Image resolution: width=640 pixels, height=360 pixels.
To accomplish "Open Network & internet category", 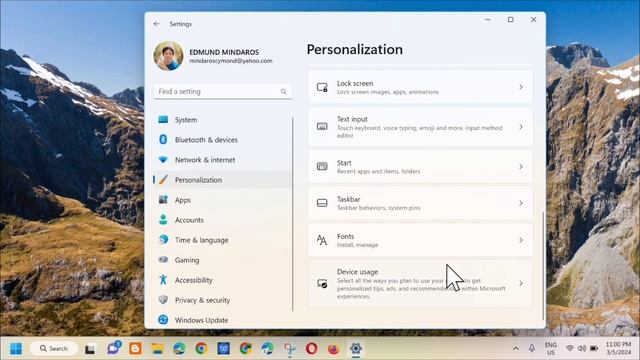I will pyautogui.click(x=223, y=160).
